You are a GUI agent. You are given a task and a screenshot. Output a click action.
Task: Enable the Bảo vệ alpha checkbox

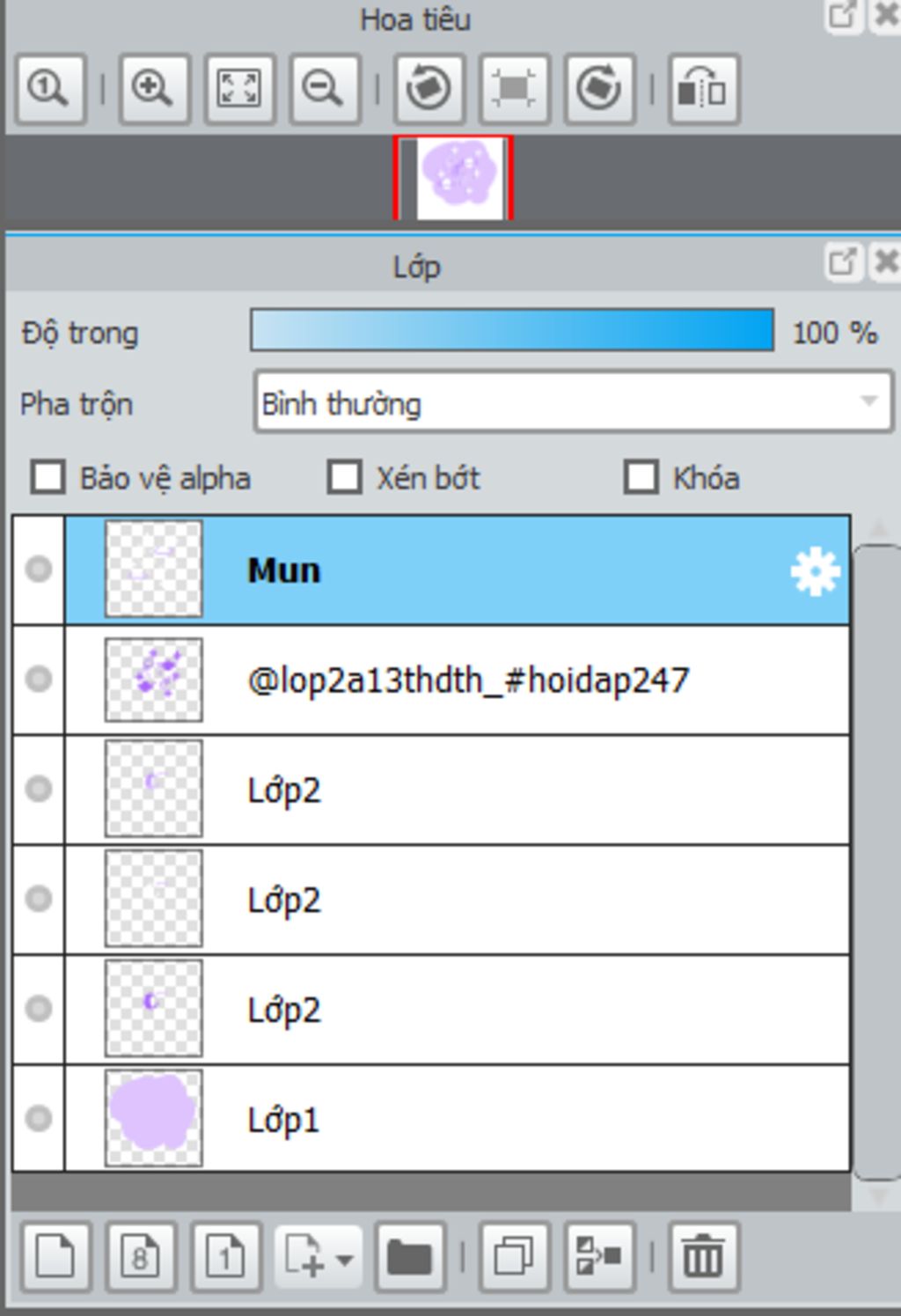[x=48, y=478]
